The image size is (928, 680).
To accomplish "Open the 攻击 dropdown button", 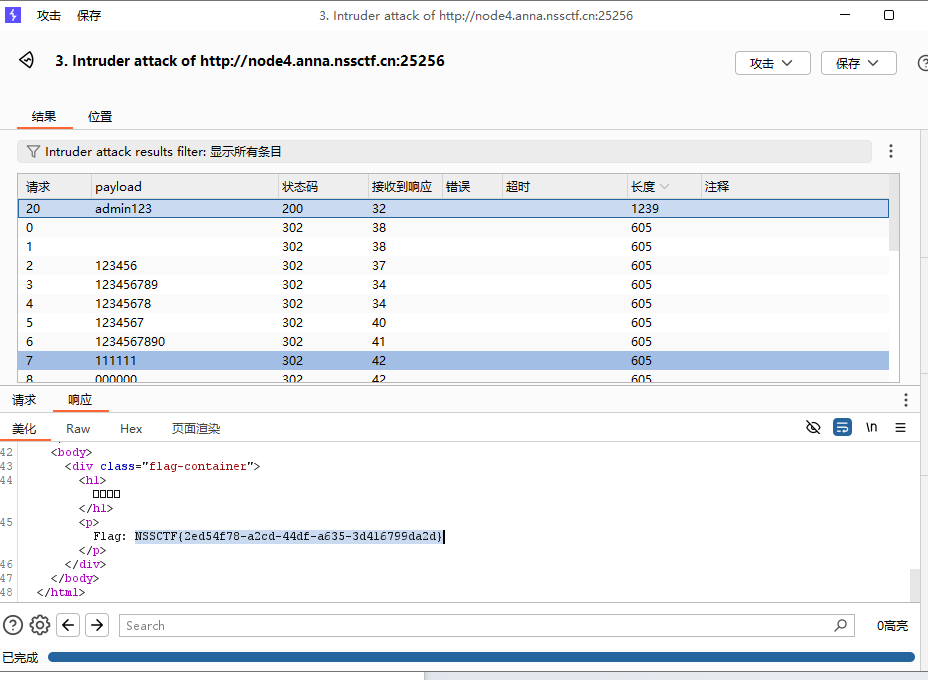I will point(772,63).
